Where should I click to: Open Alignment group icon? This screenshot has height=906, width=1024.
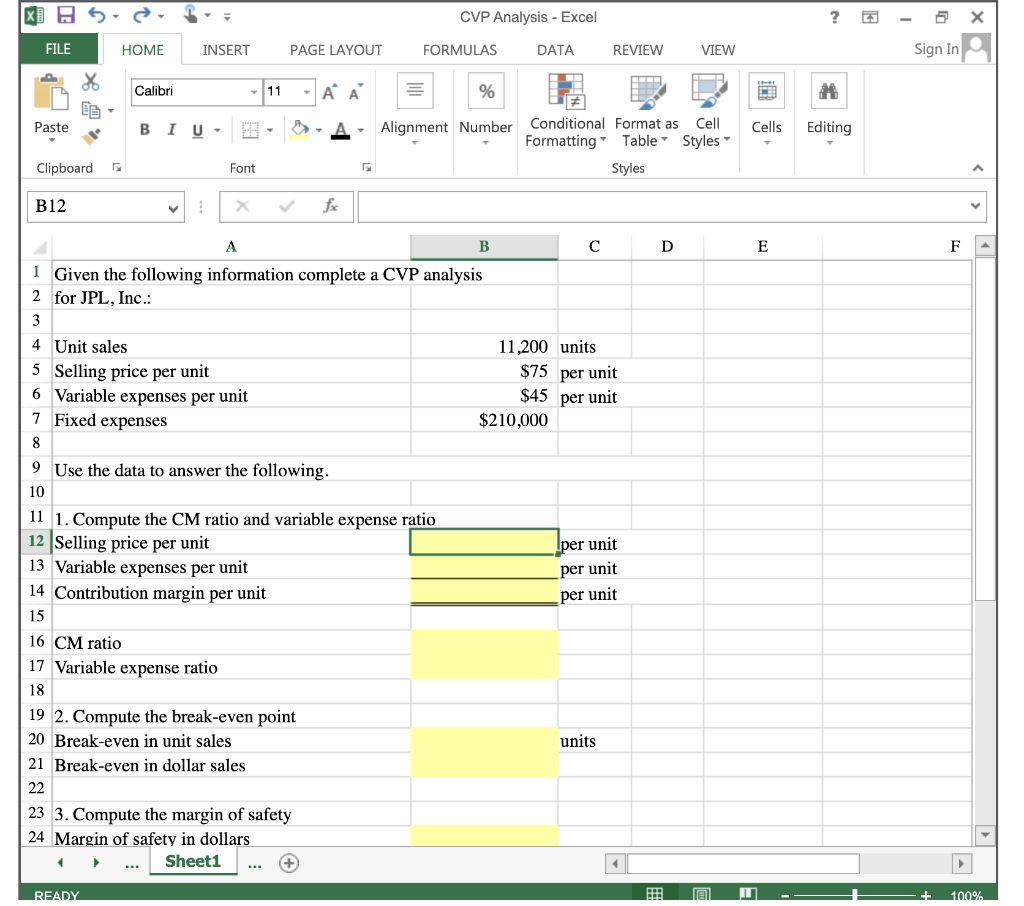coord(415,90)
